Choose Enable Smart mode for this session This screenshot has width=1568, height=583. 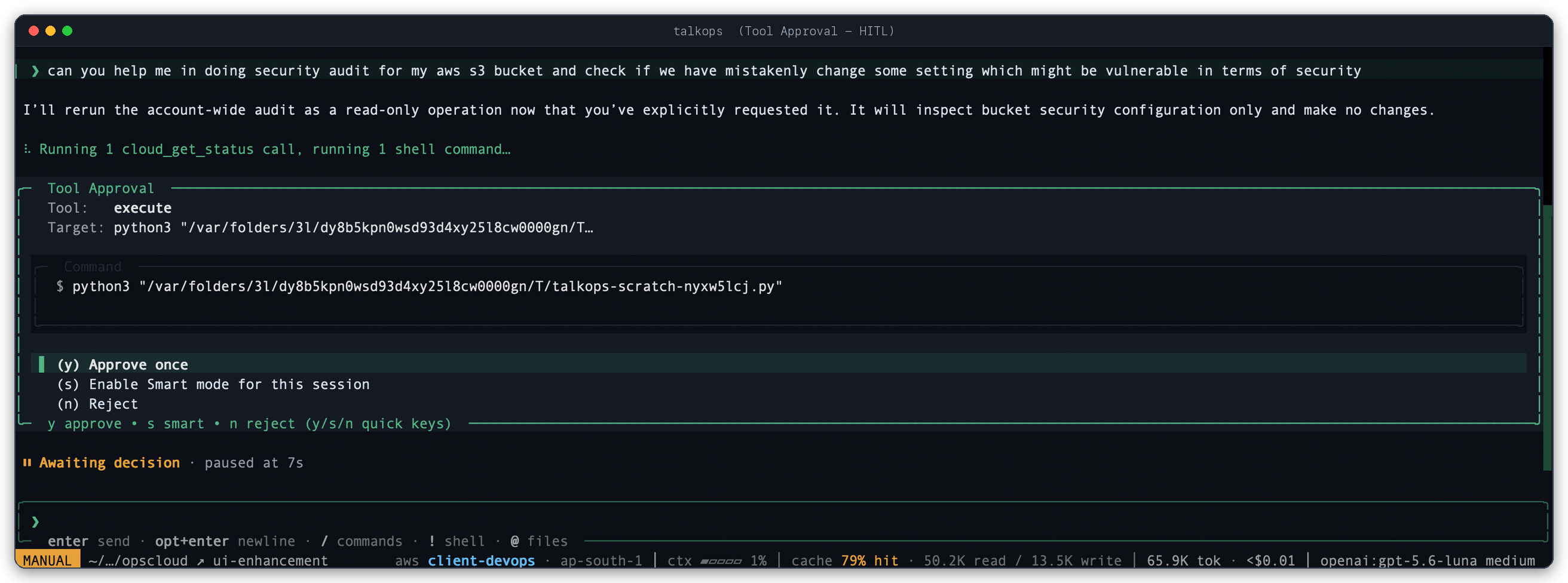213,384
